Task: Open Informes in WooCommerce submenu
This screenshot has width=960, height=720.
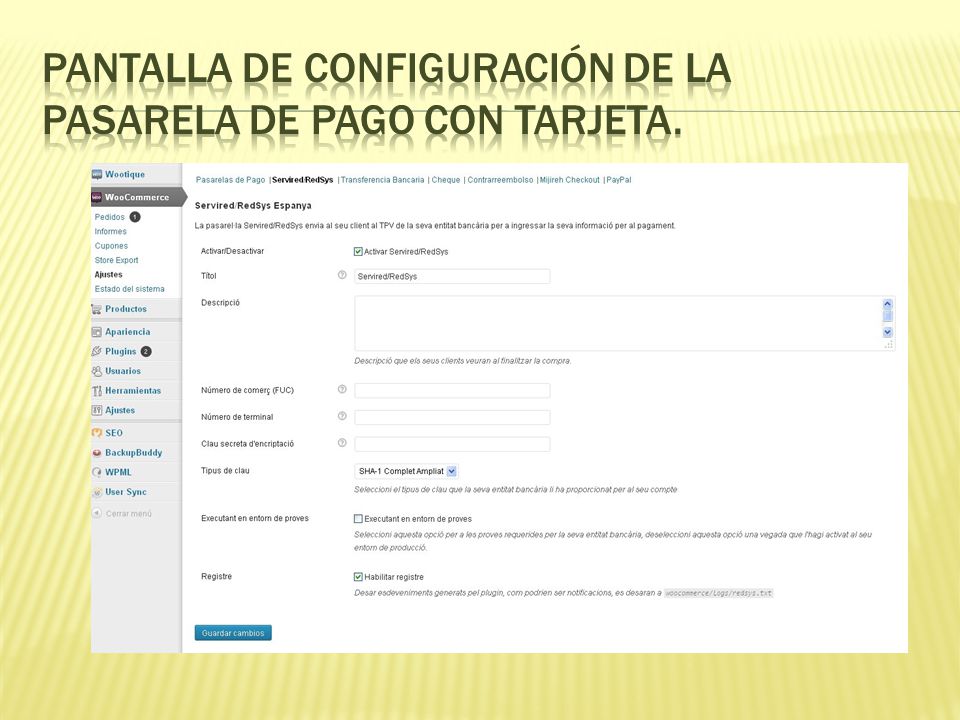Action: 110,231
